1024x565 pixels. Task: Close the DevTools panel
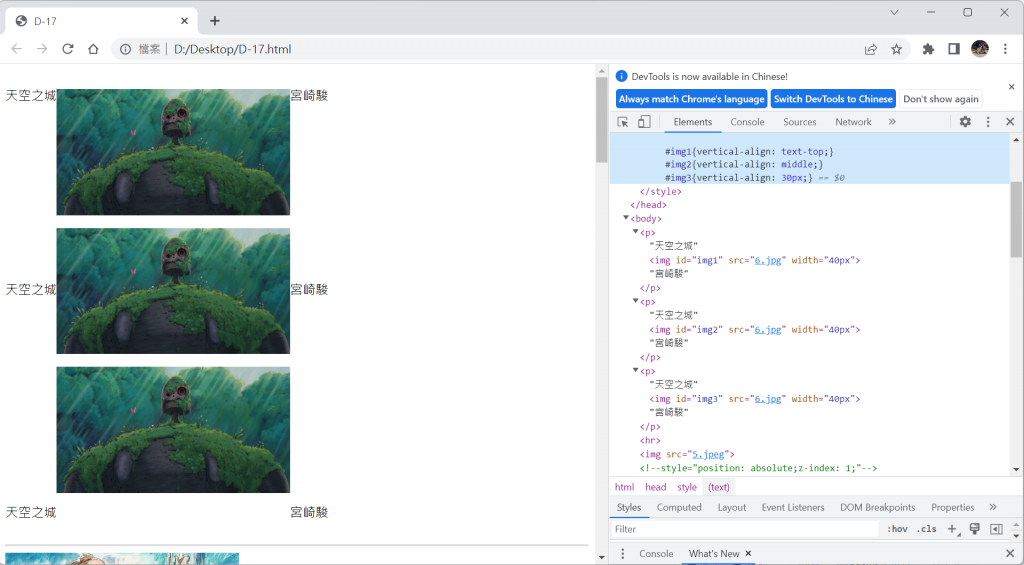1010,121
